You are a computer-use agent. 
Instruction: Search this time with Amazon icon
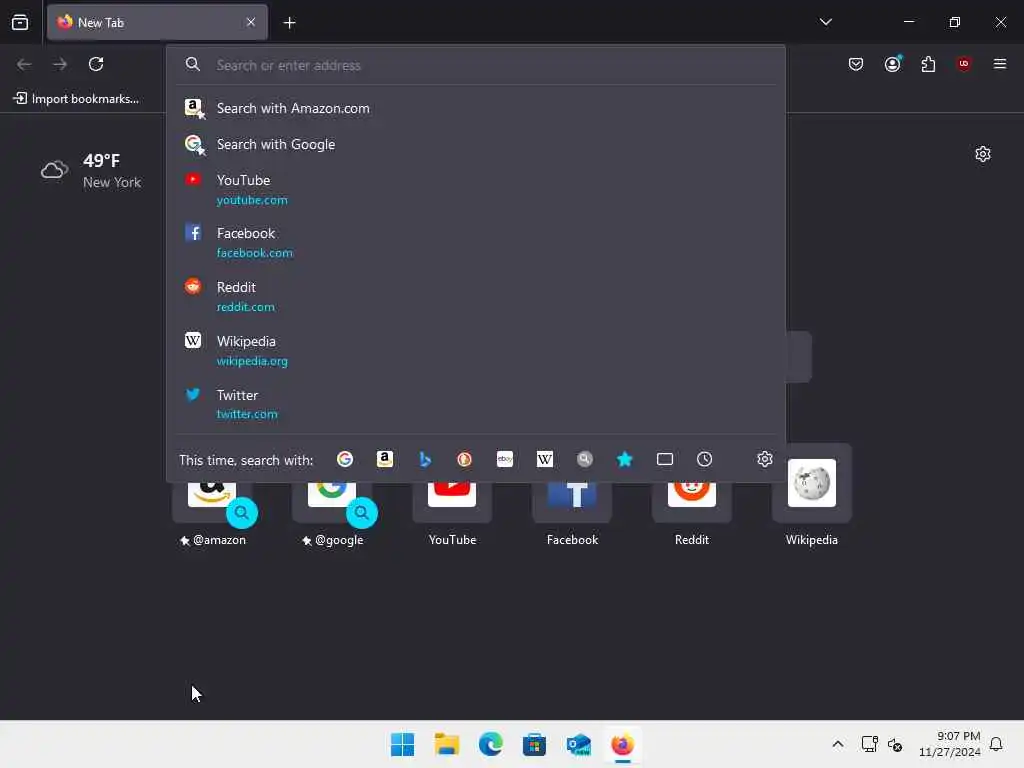point(385,459)
